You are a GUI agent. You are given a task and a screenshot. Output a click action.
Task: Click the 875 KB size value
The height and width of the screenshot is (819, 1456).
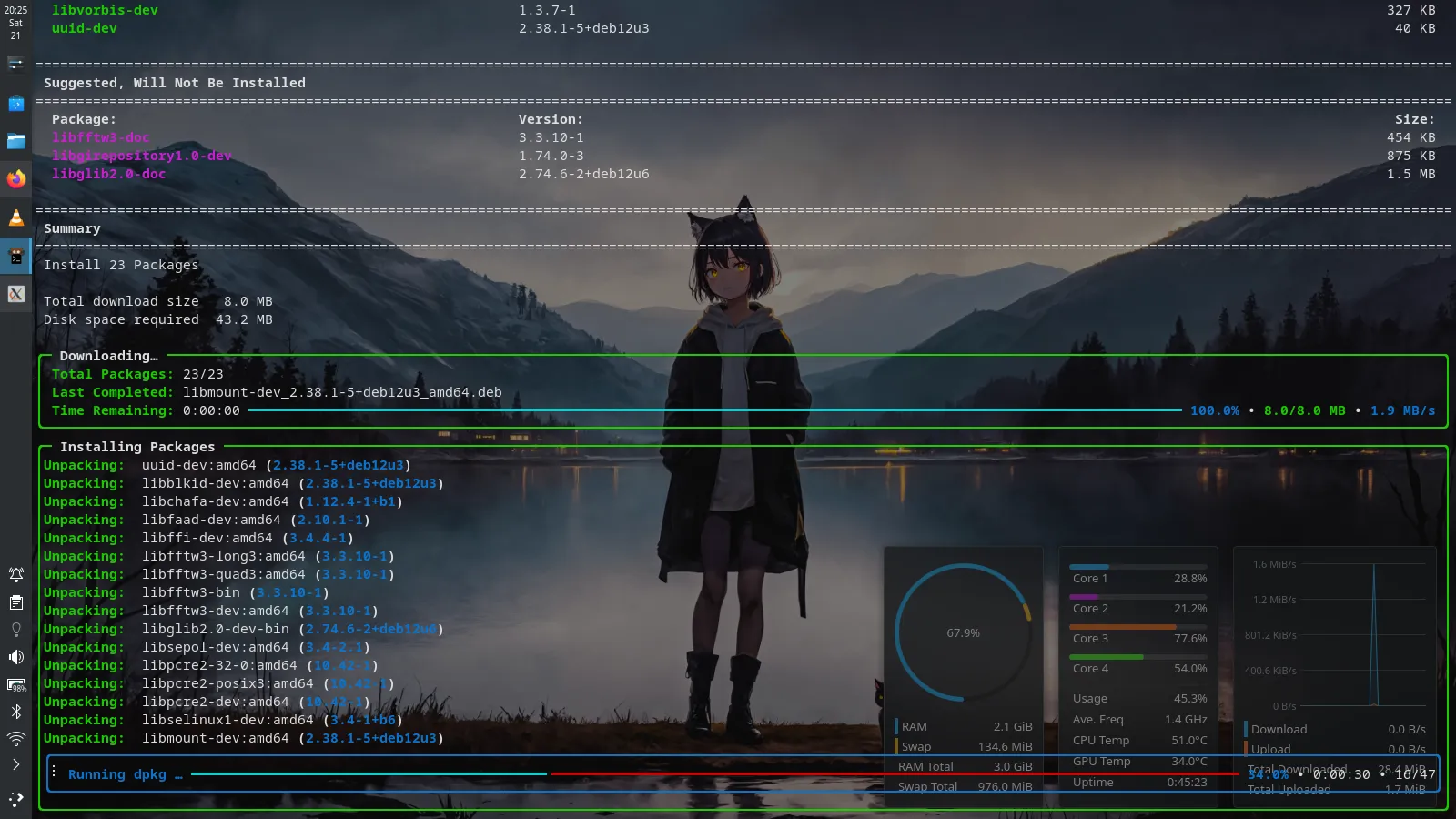[x=1411, y=156]
